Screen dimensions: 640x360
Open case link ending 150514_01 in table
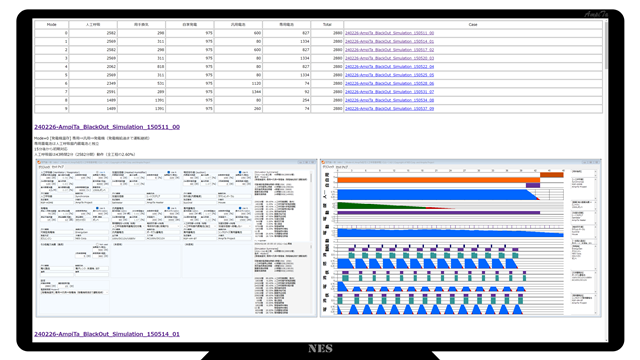(x=389, y=42)
